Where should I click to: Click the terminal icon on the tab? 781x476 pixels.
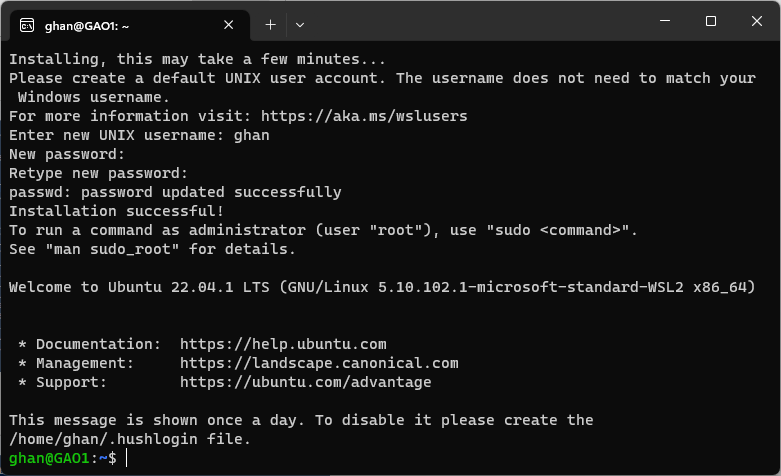27,24
